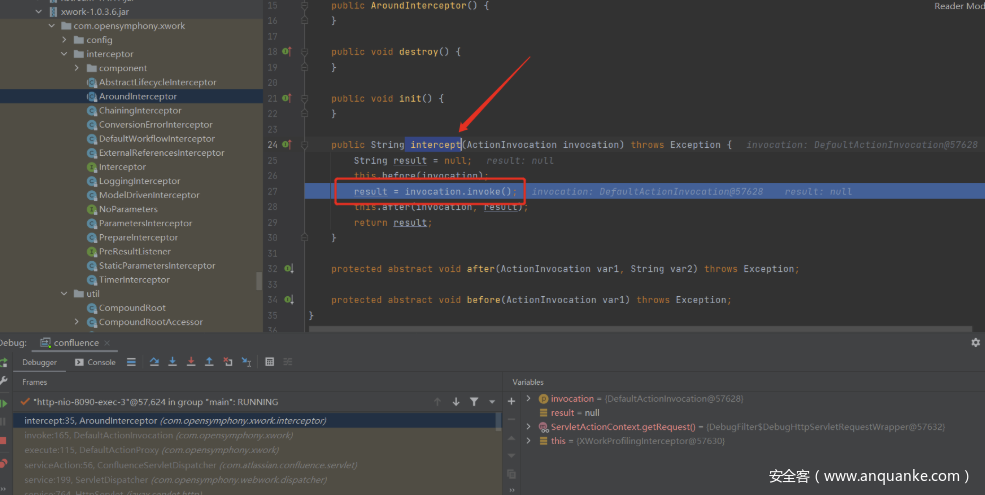Click the Step Out debugger icon
Viewport: 985px width, 495px height.
click(x=209, y=362)
